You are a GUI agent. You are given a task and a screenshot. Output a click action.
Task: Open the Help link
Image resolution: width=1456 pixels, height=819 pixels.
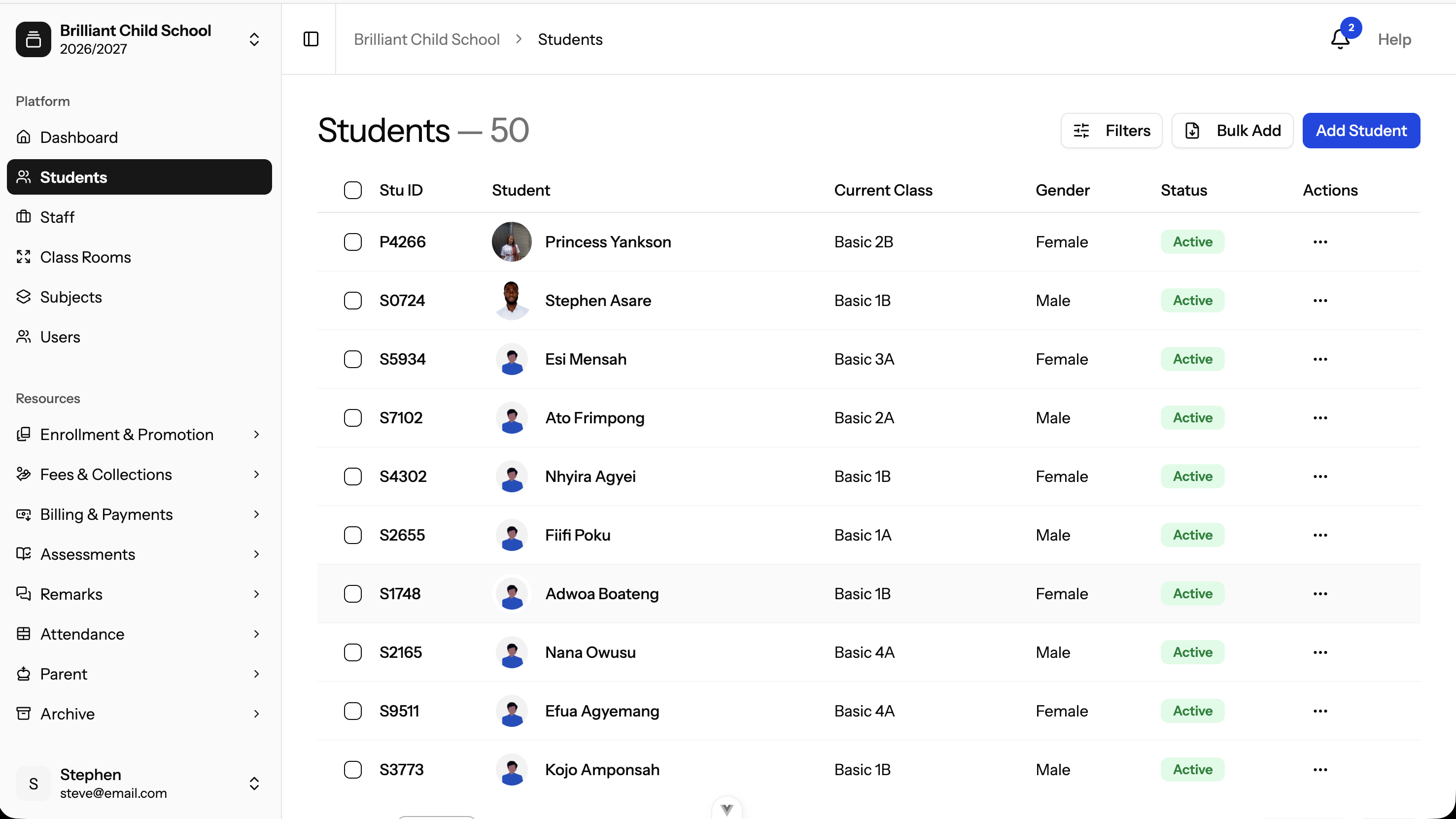click(x=1394, y=39)
